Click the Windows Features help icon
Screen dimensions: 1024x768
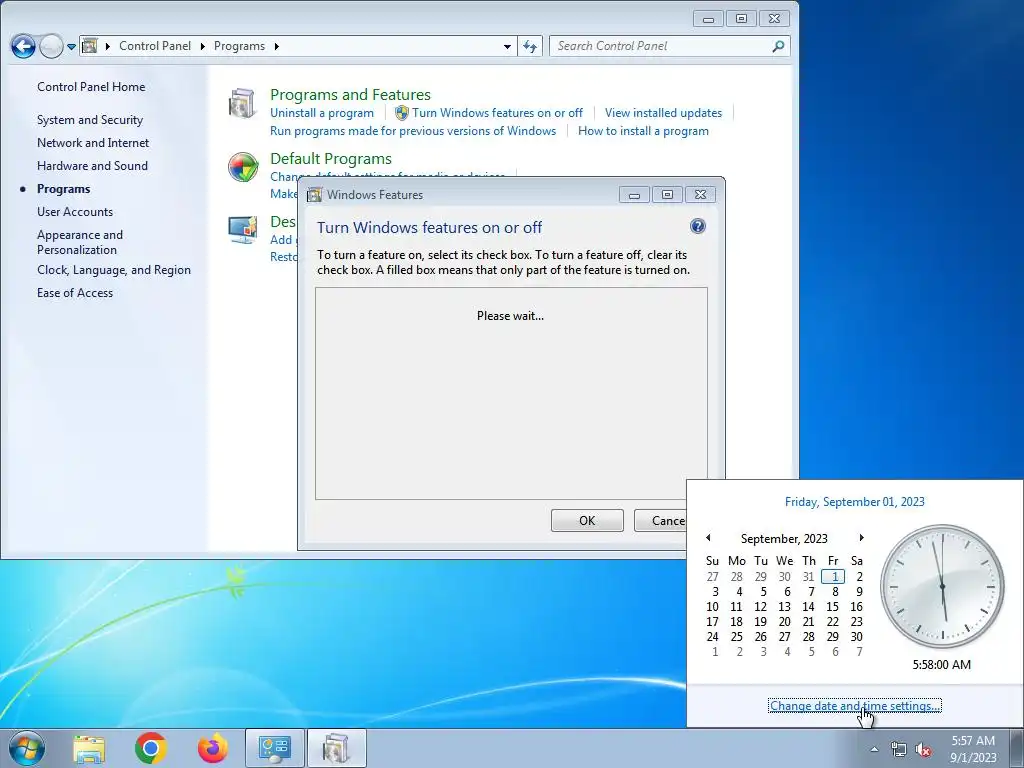[x=697, y=226]
